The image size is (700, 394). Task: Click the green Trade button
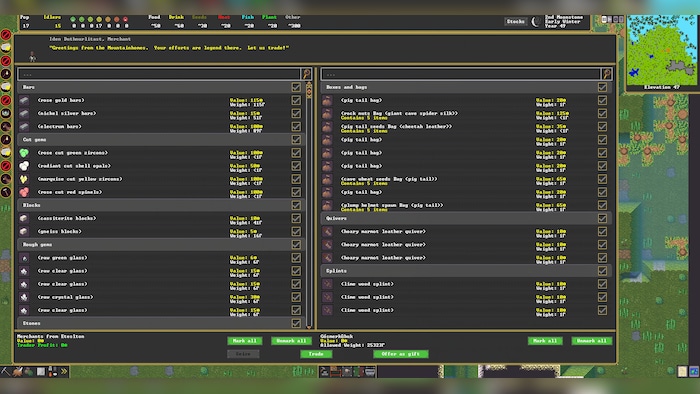click(x=316, y=354)
